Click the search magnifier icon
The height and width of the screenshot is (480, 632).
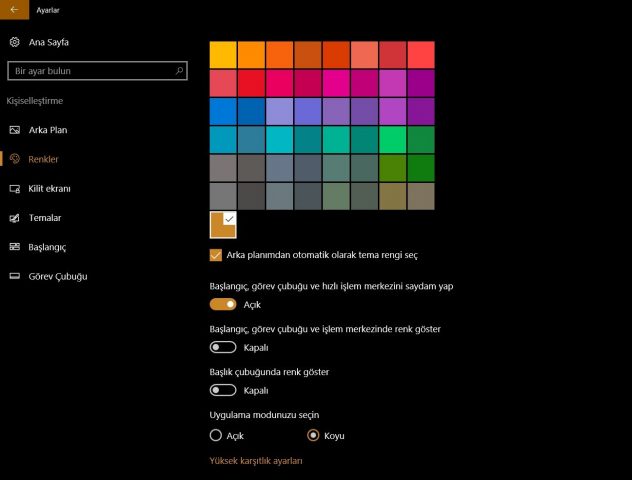point(179,71)
